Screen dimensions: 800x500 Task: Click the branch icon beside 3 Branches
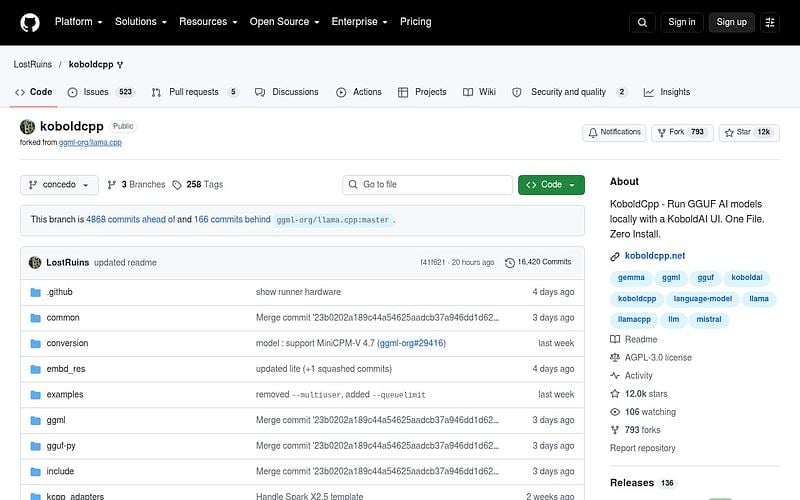pos(112,185)
